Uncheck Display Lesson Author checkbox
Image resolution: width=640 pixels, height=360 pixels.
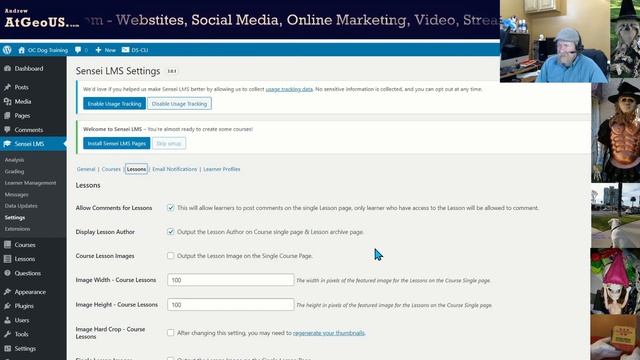[170, 231]
